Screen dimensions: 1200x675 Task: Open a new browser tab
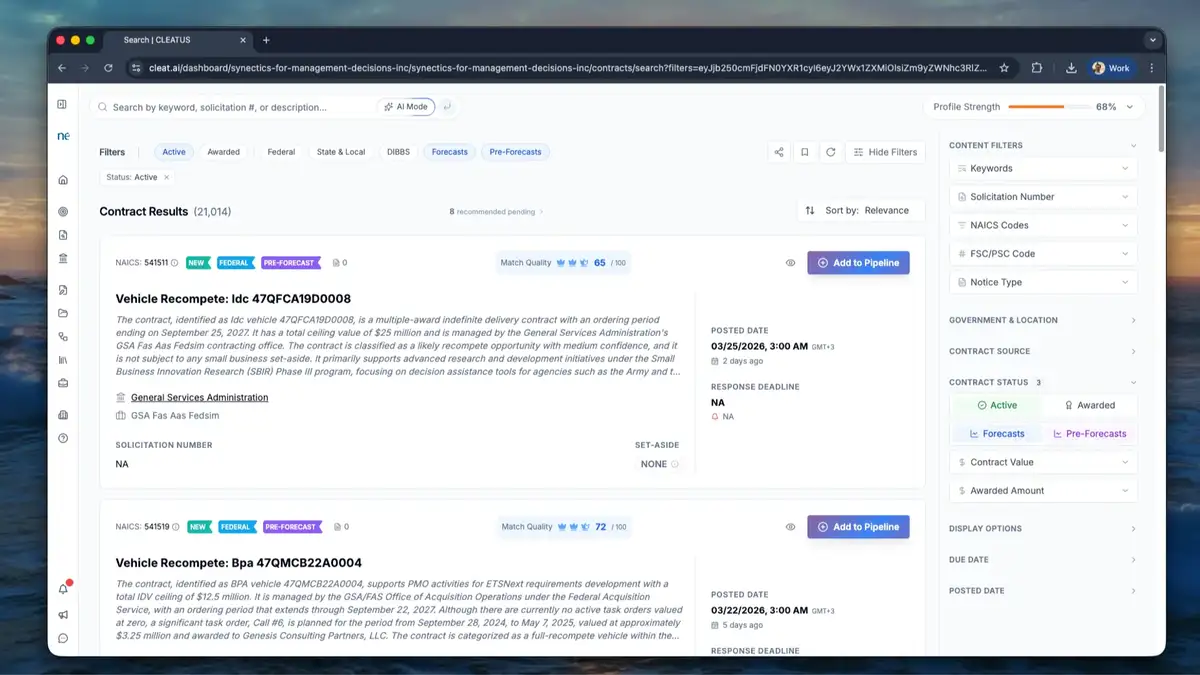(x=266, y=40)
